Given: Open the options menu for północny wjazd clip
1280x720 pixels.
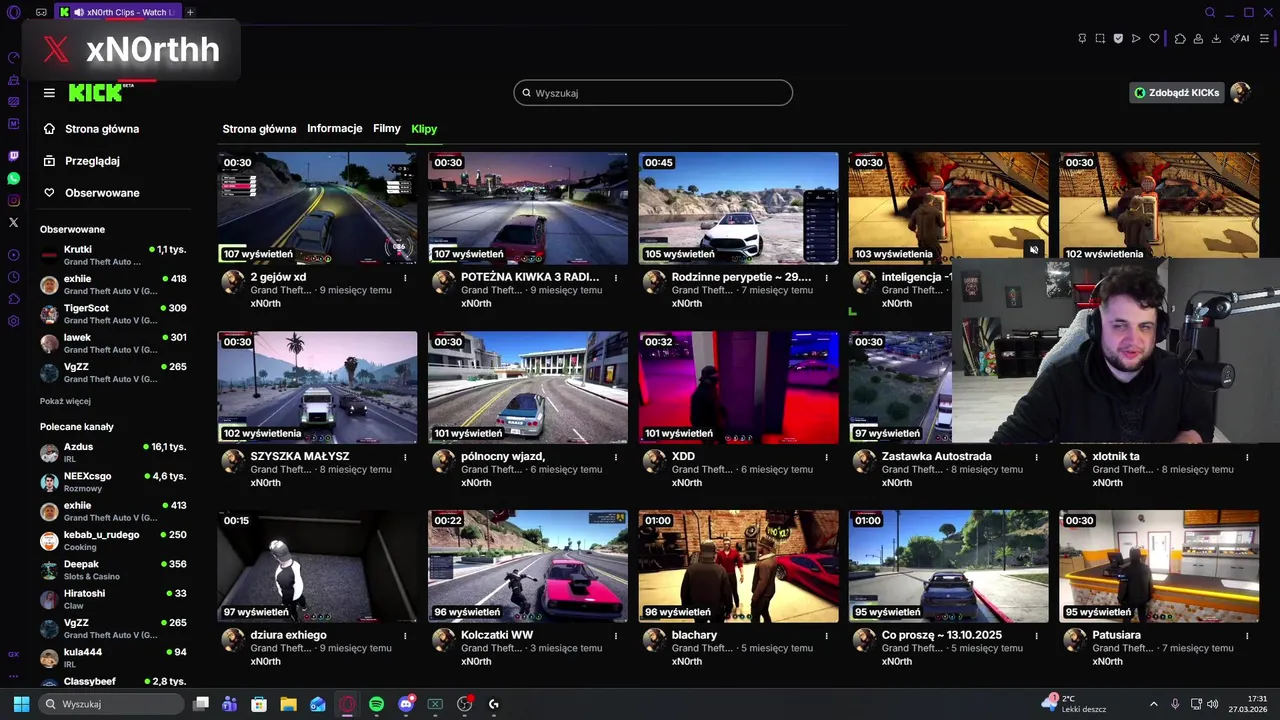Looking at the screenshot, I should [616, 457].
